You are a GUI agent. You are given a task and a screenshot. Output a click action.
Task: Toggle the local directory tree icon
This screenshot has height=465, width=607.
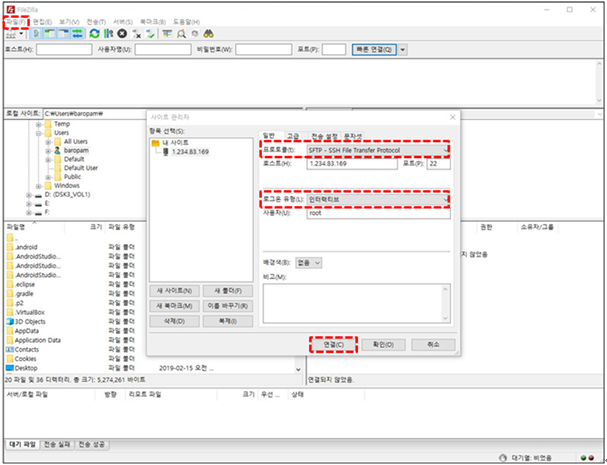pos(50,34)
